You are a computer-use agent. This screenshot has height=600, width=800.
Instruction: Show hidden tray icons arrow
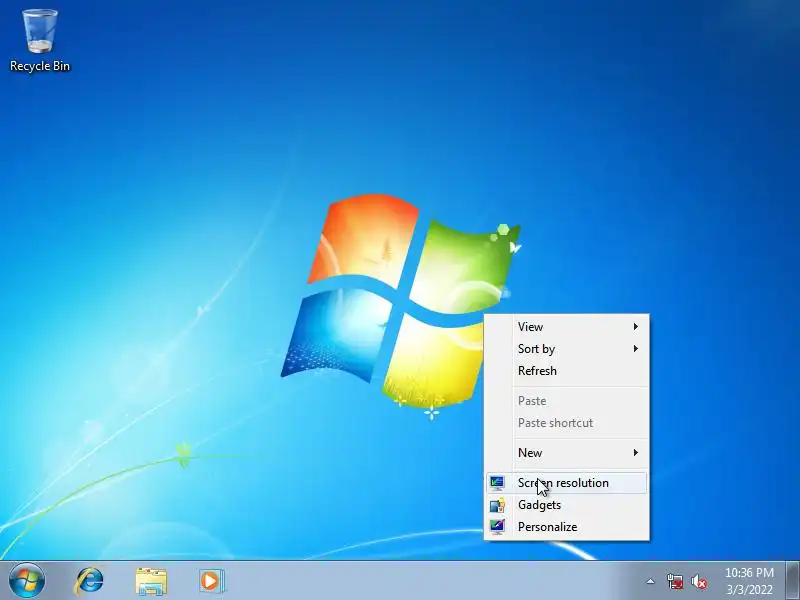point(650,581)
